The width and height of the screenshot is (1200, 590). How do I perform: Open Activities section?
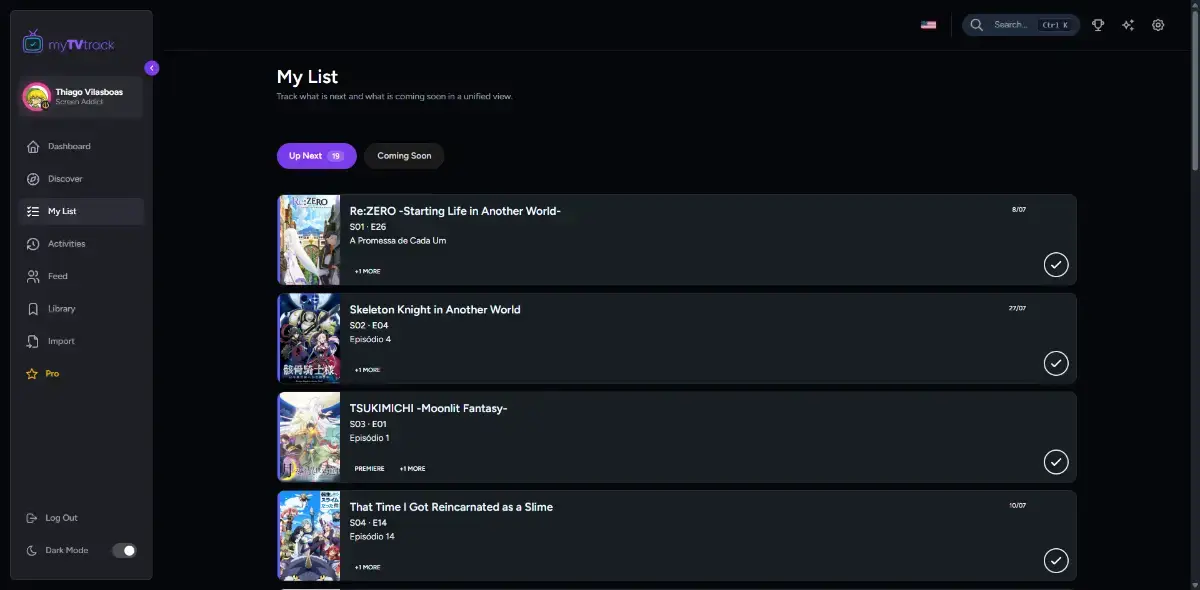point(82,244)
